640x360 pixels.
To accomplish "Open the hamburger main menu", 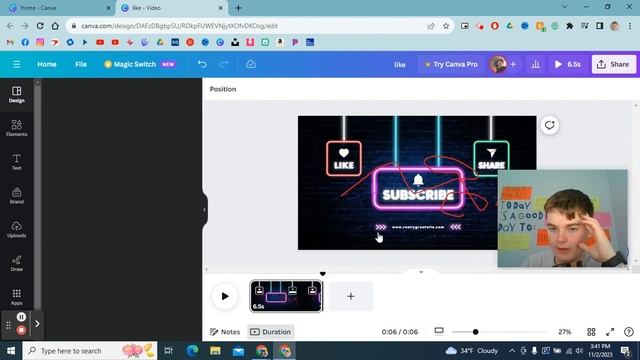I will pos(16,64).
